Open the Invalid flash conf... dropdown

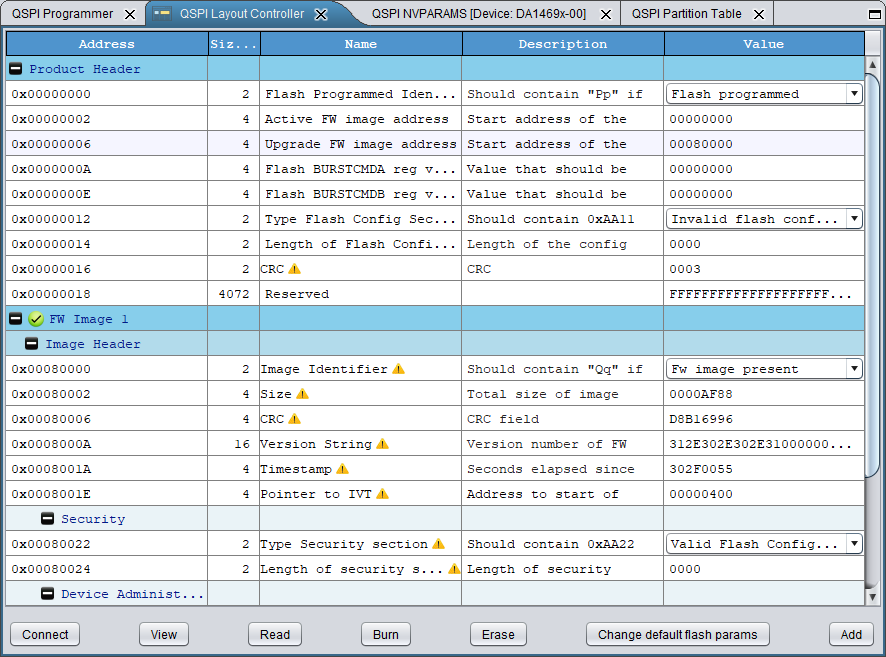[854, 219]
